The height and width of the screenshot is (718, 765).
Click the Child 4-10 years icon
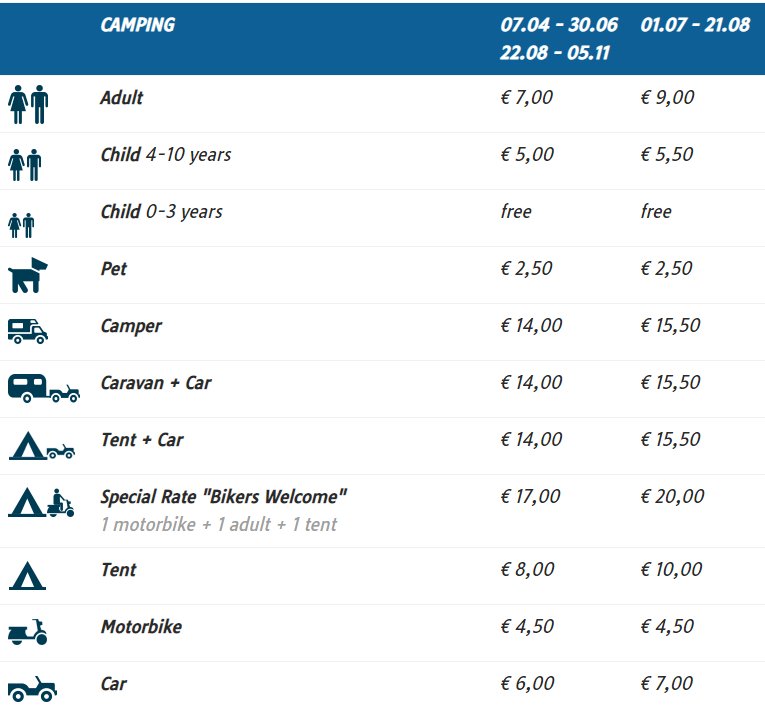click(x=25, y=163)
